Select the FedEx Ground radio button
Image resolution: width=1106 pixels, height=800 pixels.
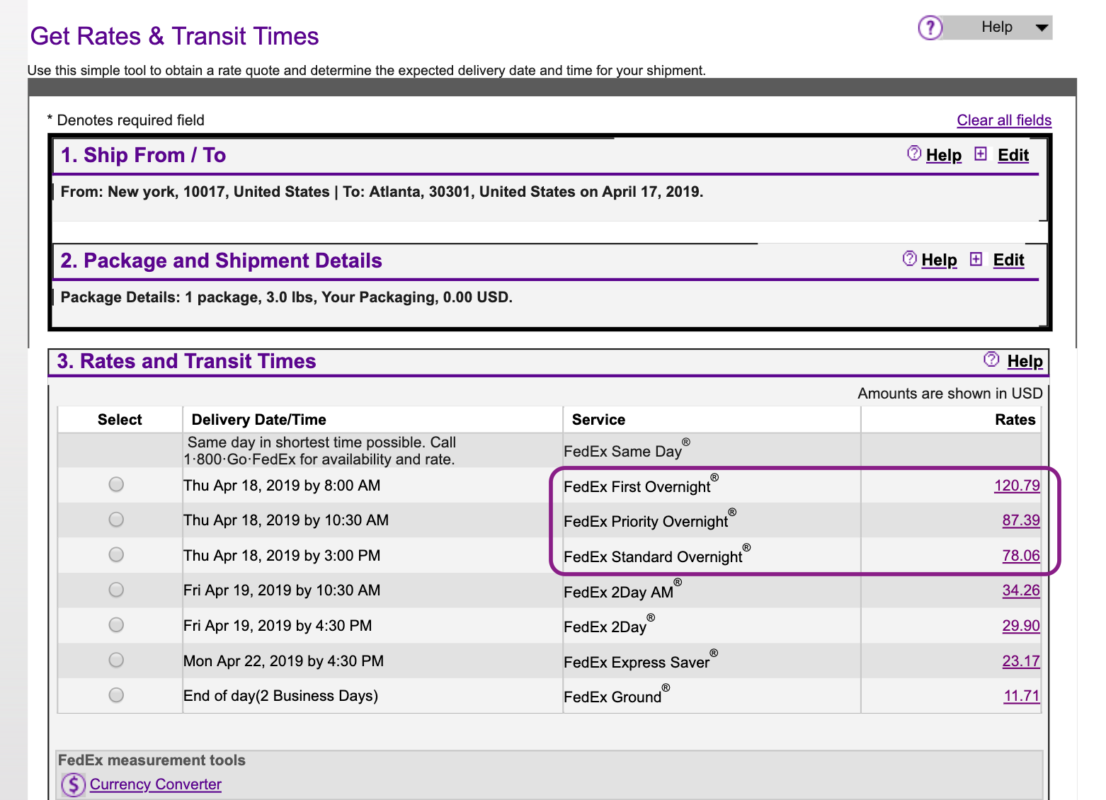tap(115, 695)
